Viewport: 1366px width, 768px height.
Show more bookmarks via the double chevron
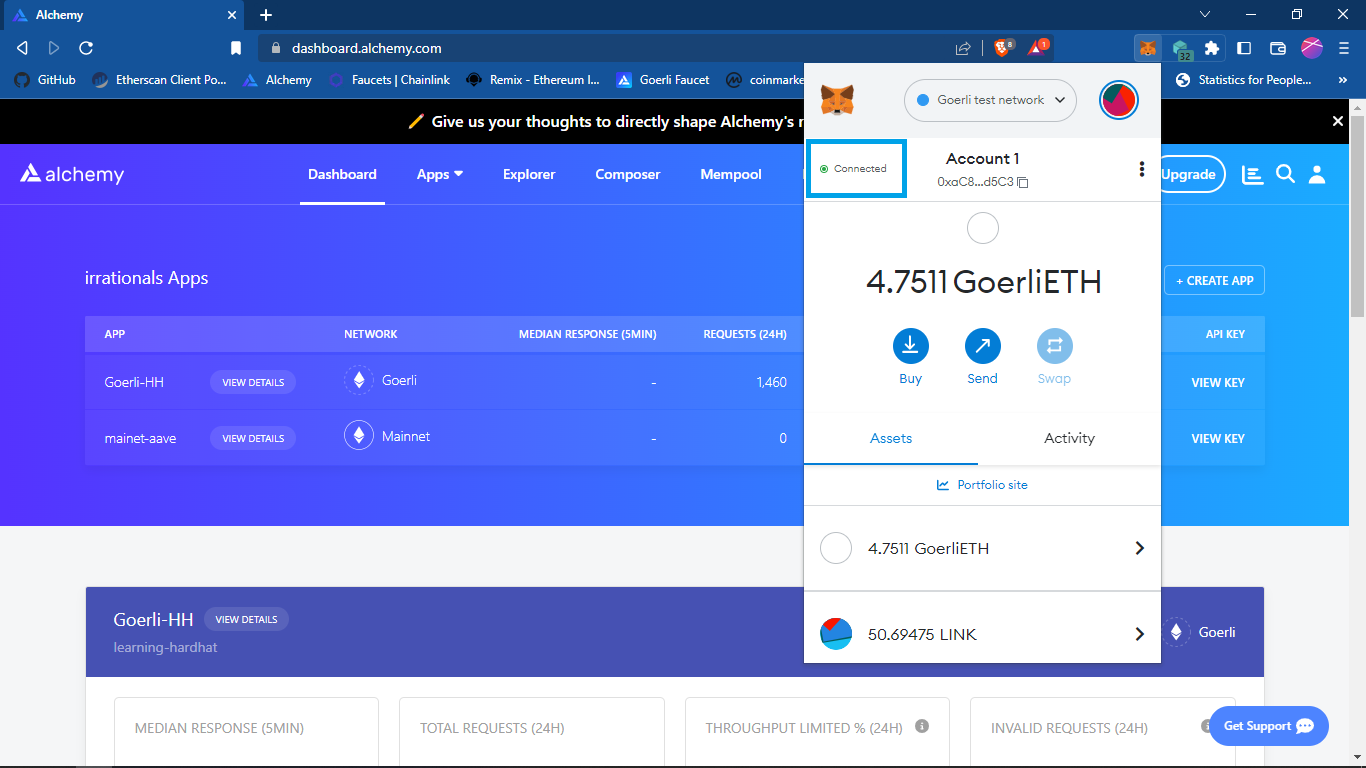tap(1343, 80)
